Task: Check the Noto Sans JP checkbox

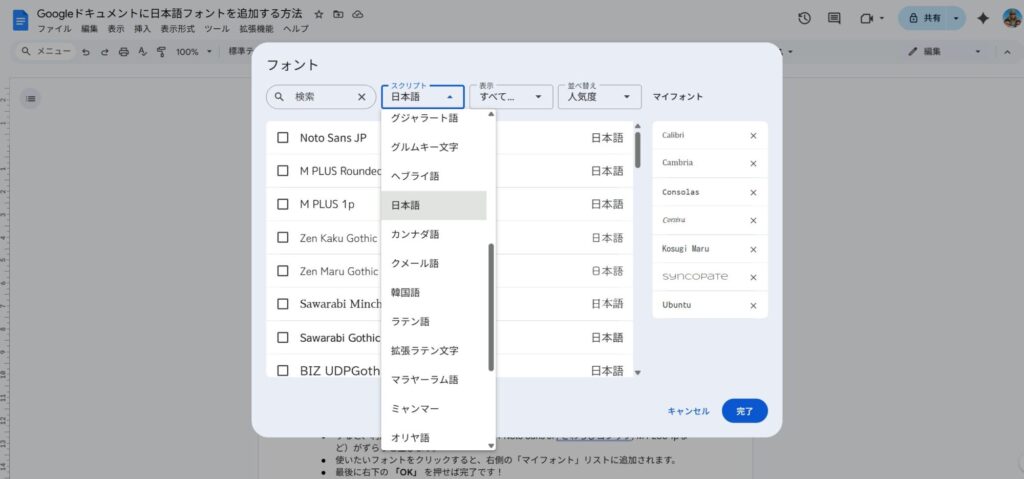Action: pyautogui.click(x=283, y=138)
